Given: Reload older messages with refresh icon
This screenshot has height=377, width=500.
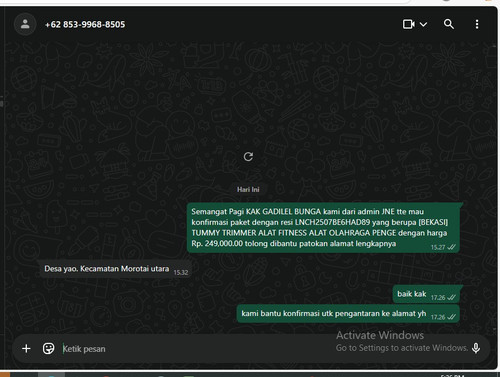Looking at the screenshot, I should pyautogui.click(x=248, y=157).
